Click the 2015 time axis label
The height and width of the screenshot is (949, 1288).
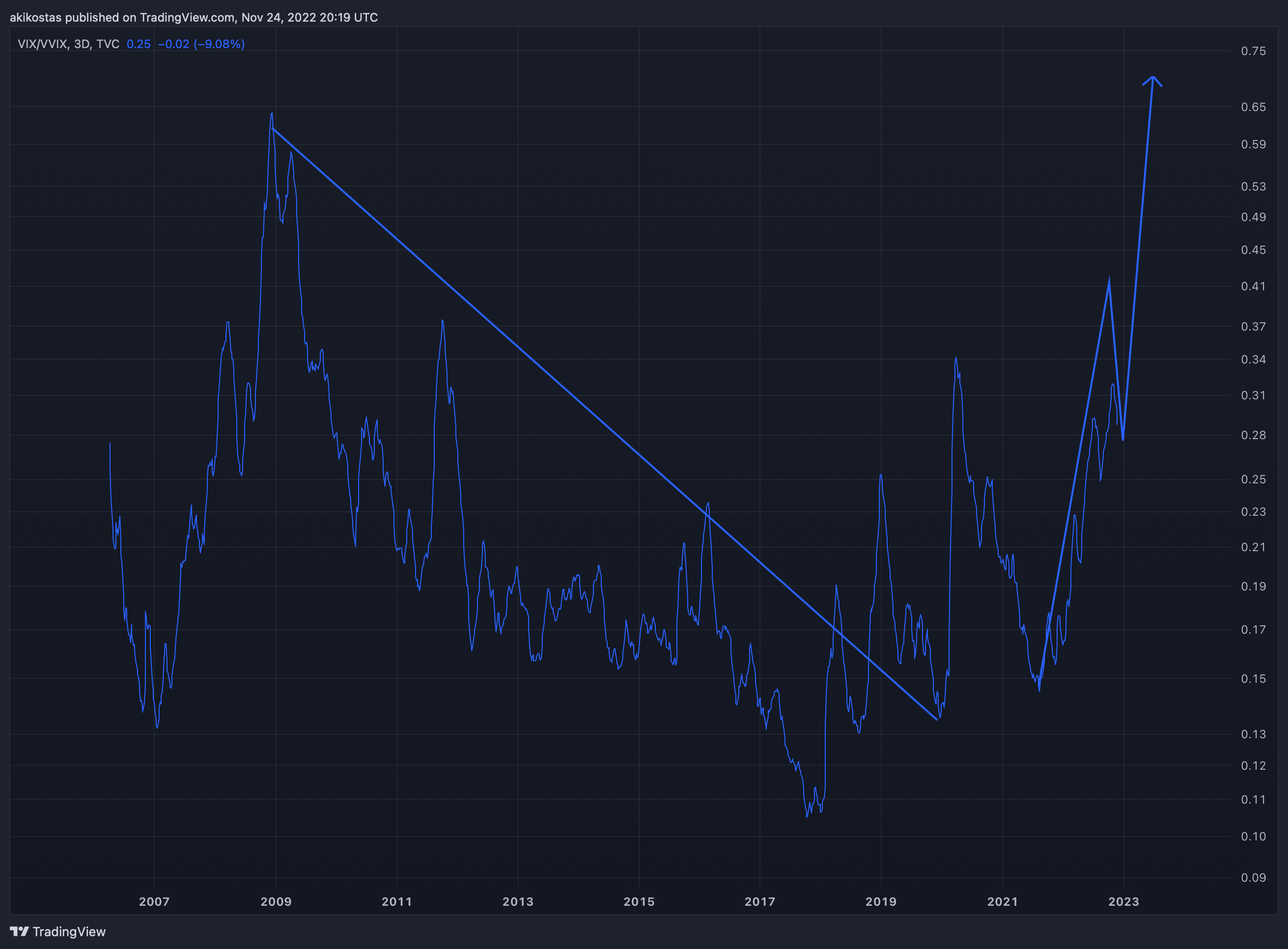point(640,901)
